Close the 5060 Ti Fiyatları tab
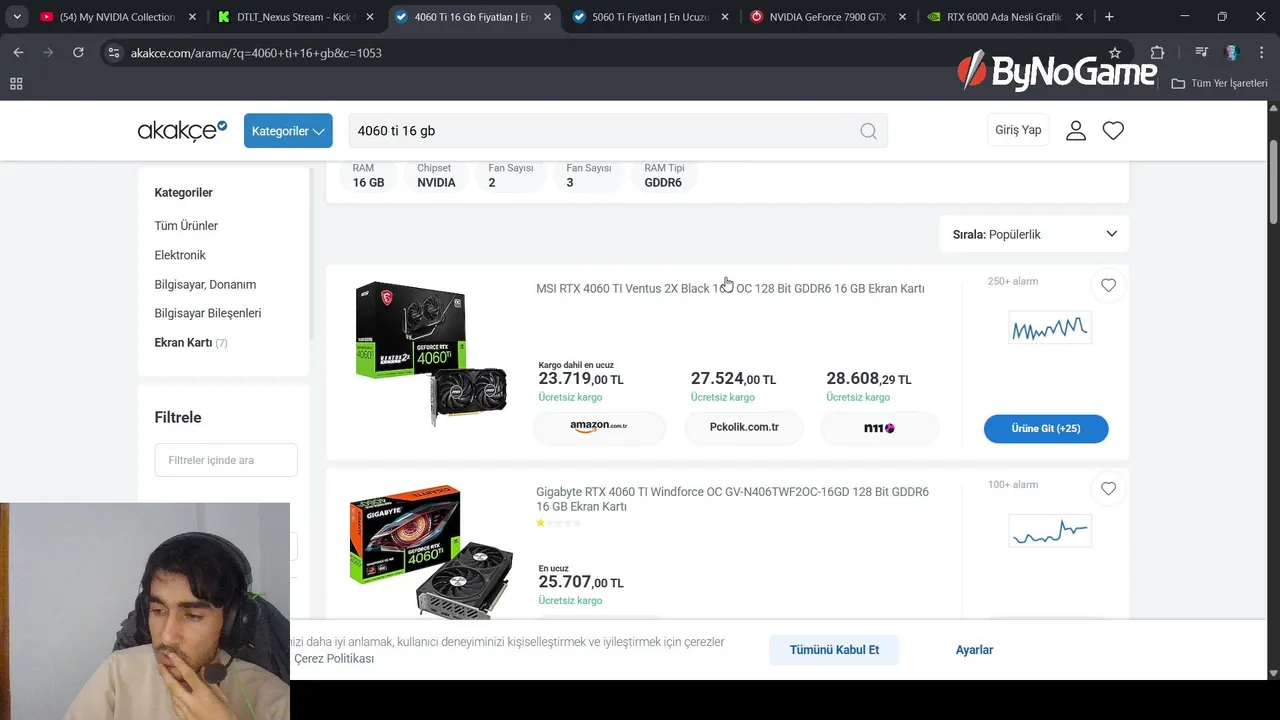Screen dimensions: 1280x720 tap(725, 17)
